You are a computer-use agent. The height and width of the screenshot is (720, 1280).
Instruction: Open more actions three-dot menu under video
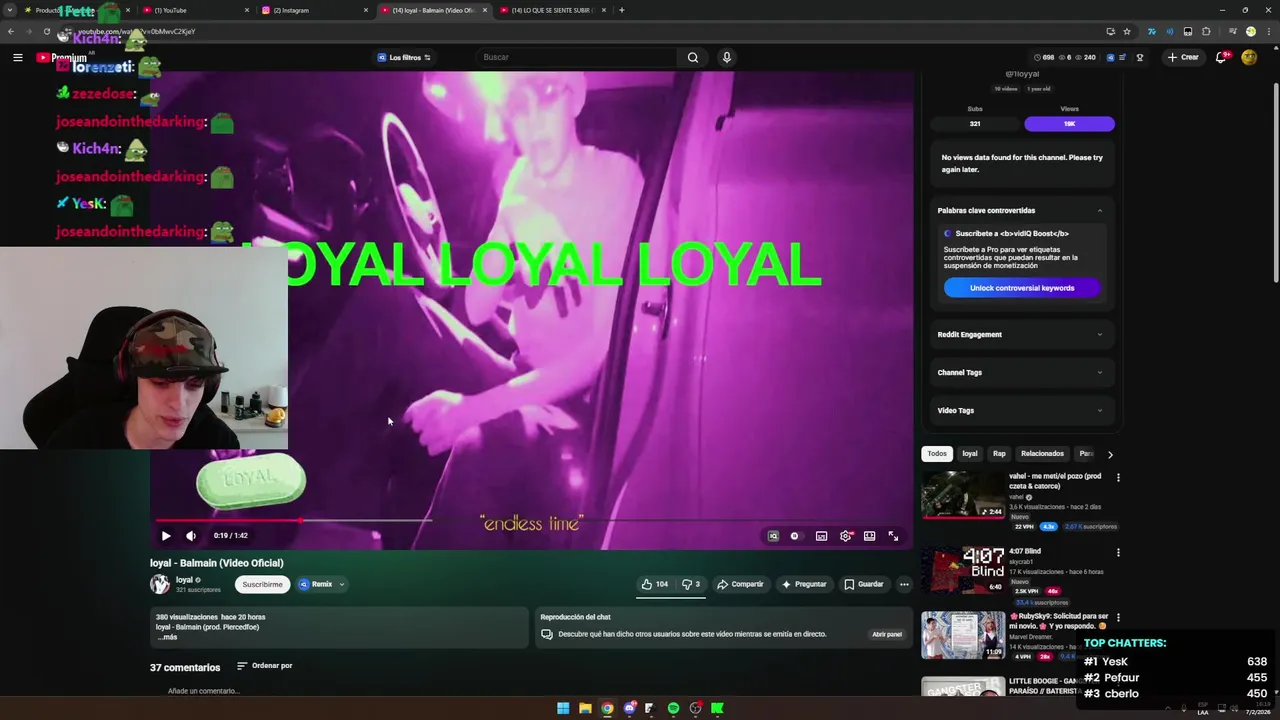pos(904,584)
